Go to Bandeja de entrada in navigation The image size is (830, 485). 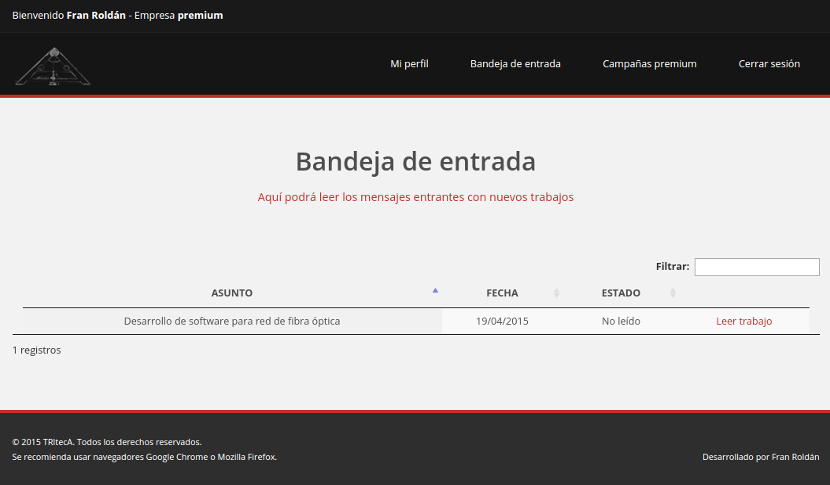515,64
